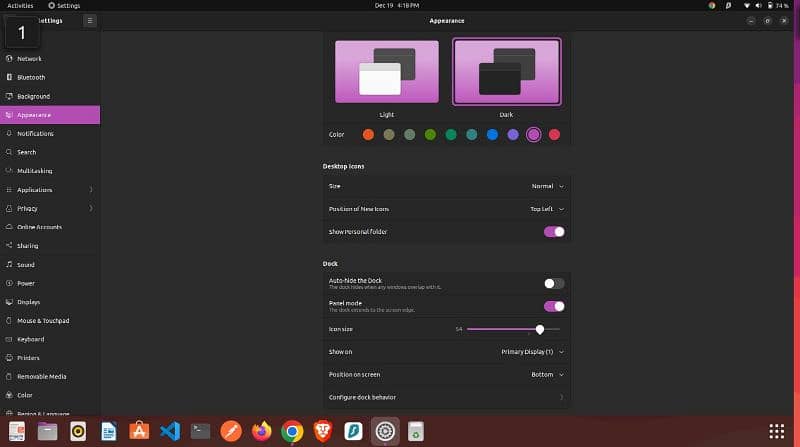The height and width of the screenshot is (447, 800).
Task: Pick the orange accent color
Action: click(x=368, y=134)
